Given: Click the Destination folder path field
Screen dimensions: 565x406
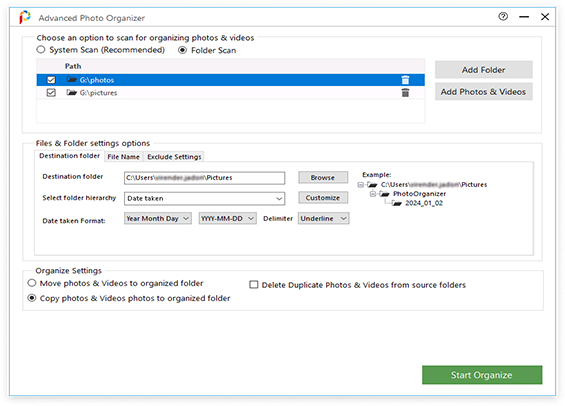Looking at the screenshot, I should (x=204, y=178).
